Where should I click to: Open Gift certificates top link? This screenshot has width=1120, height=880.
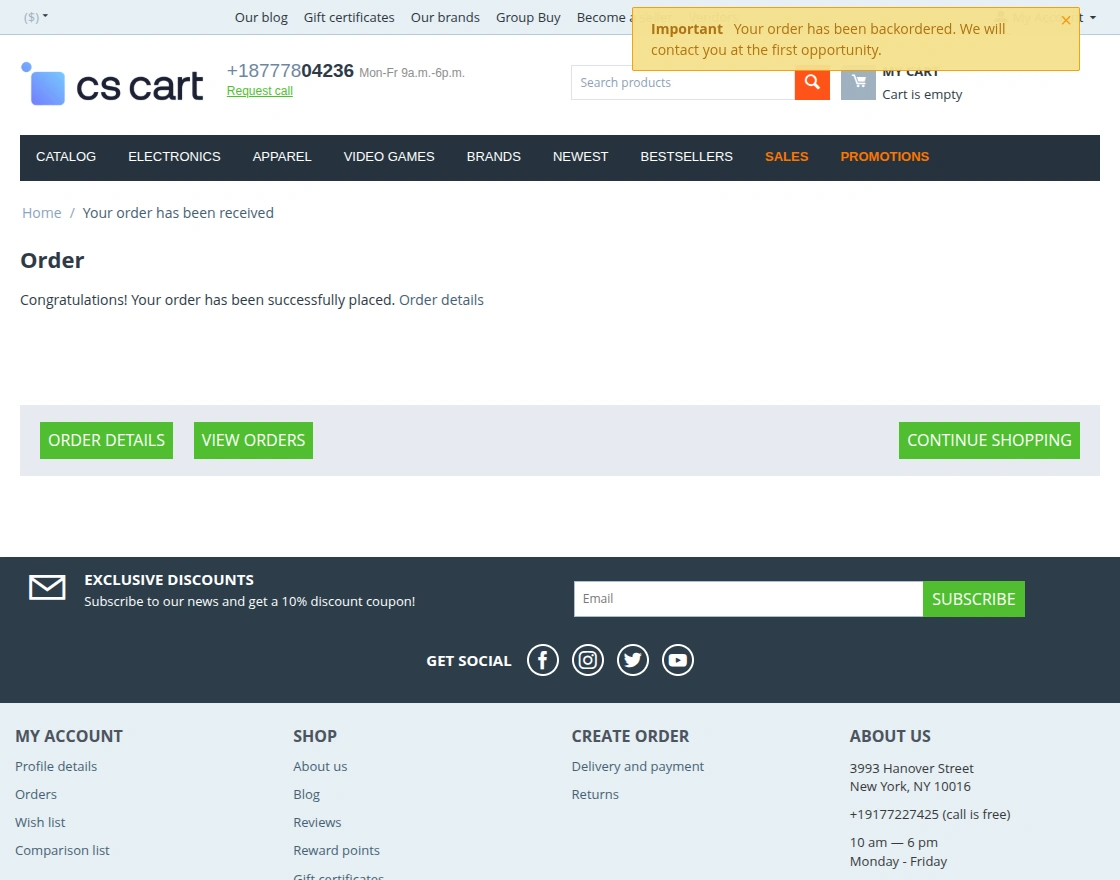click(x=349, y=17)
